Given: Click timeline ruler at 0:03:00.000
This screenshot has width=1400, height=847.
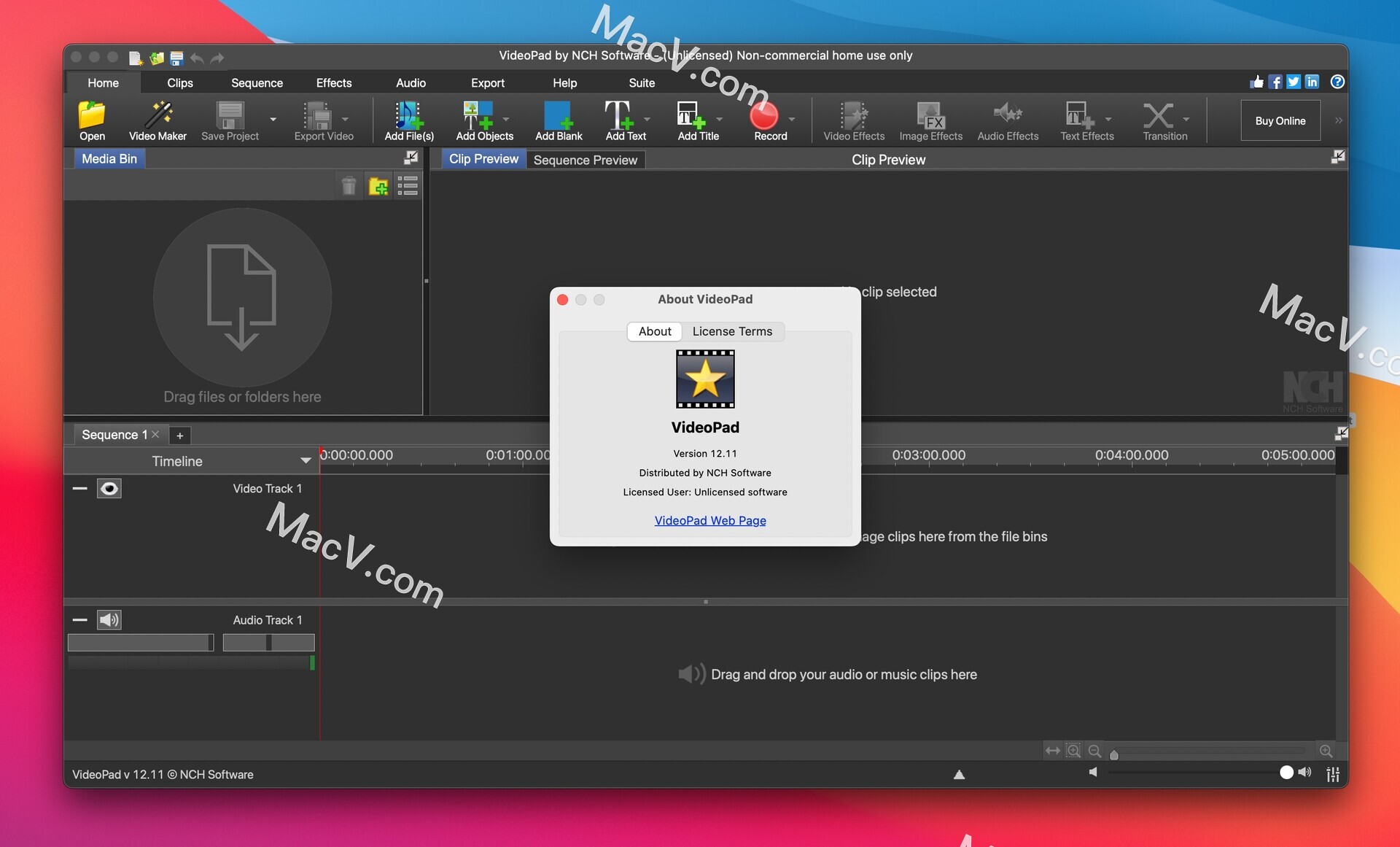Looking at the screenshot, I should (x=928, y=455).
